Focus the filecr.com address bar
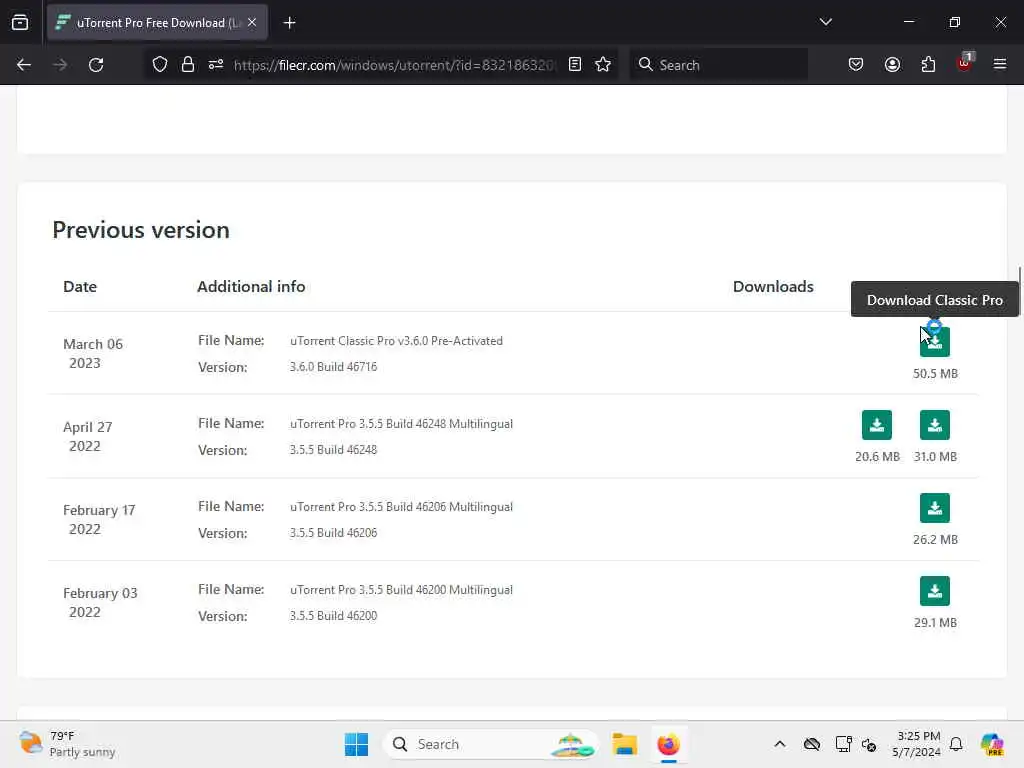 point(394,65)
